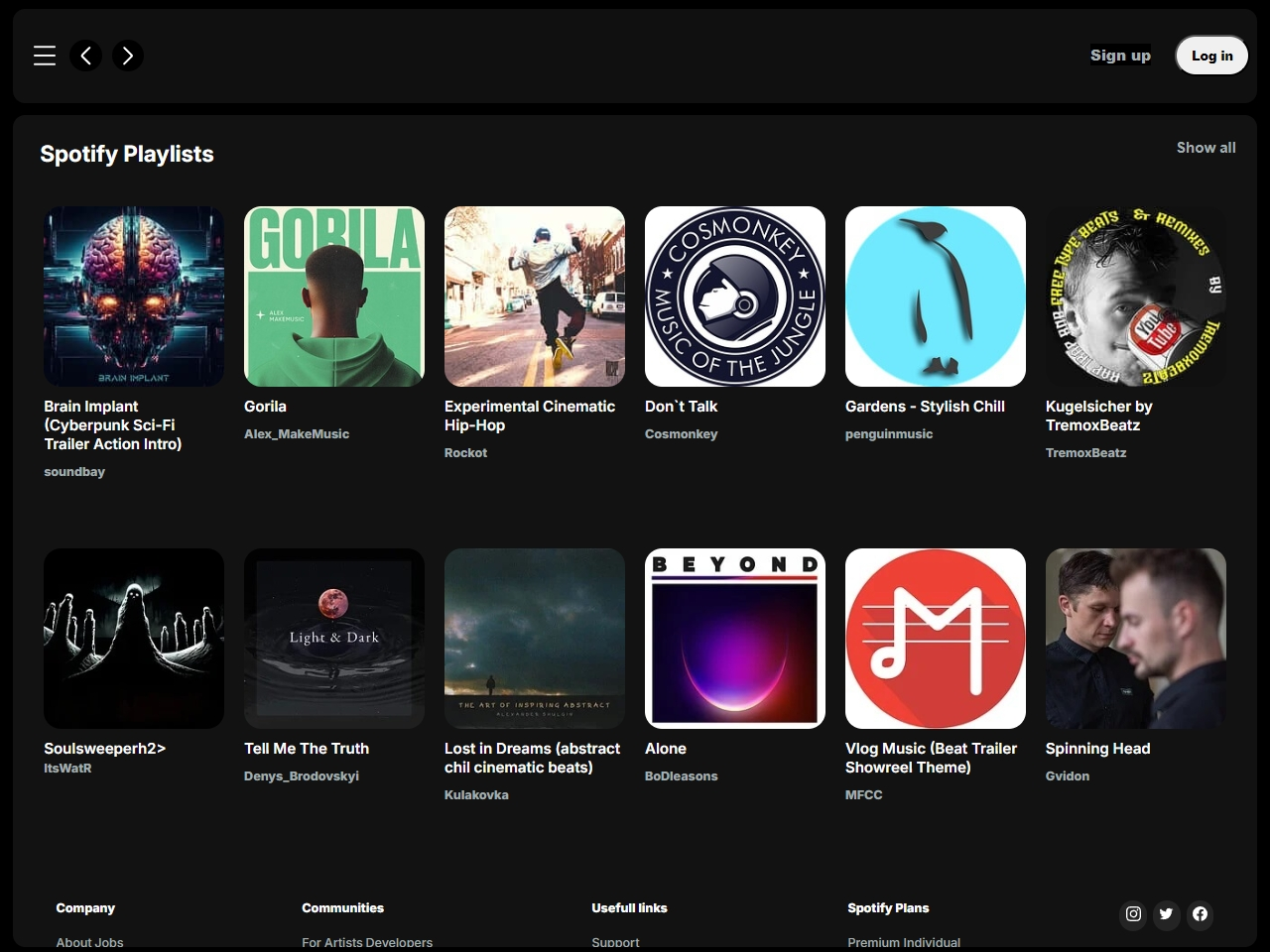1270x952 pixels.
Task: Click Kugelsicher by TremoxBeatz title
Action: pyautogui.click(x=1099, y=416)
